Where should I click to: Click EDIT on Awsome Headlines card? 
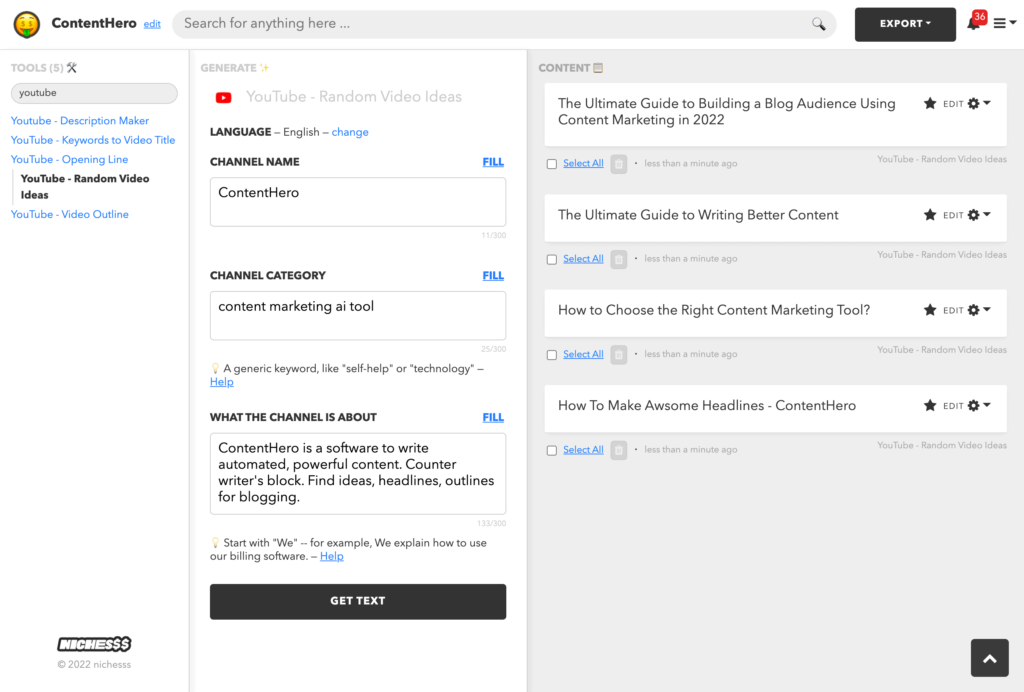tap(953, 406)
